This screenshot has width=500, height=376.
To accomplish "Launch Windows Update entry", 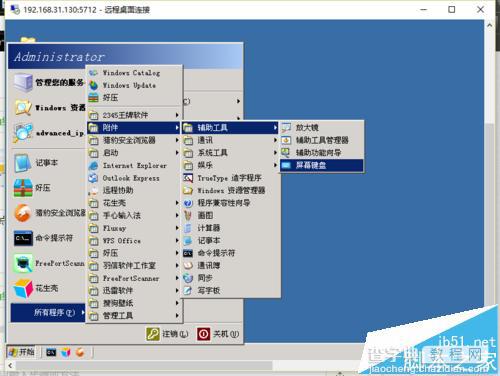I will click(x=134, y=85).
